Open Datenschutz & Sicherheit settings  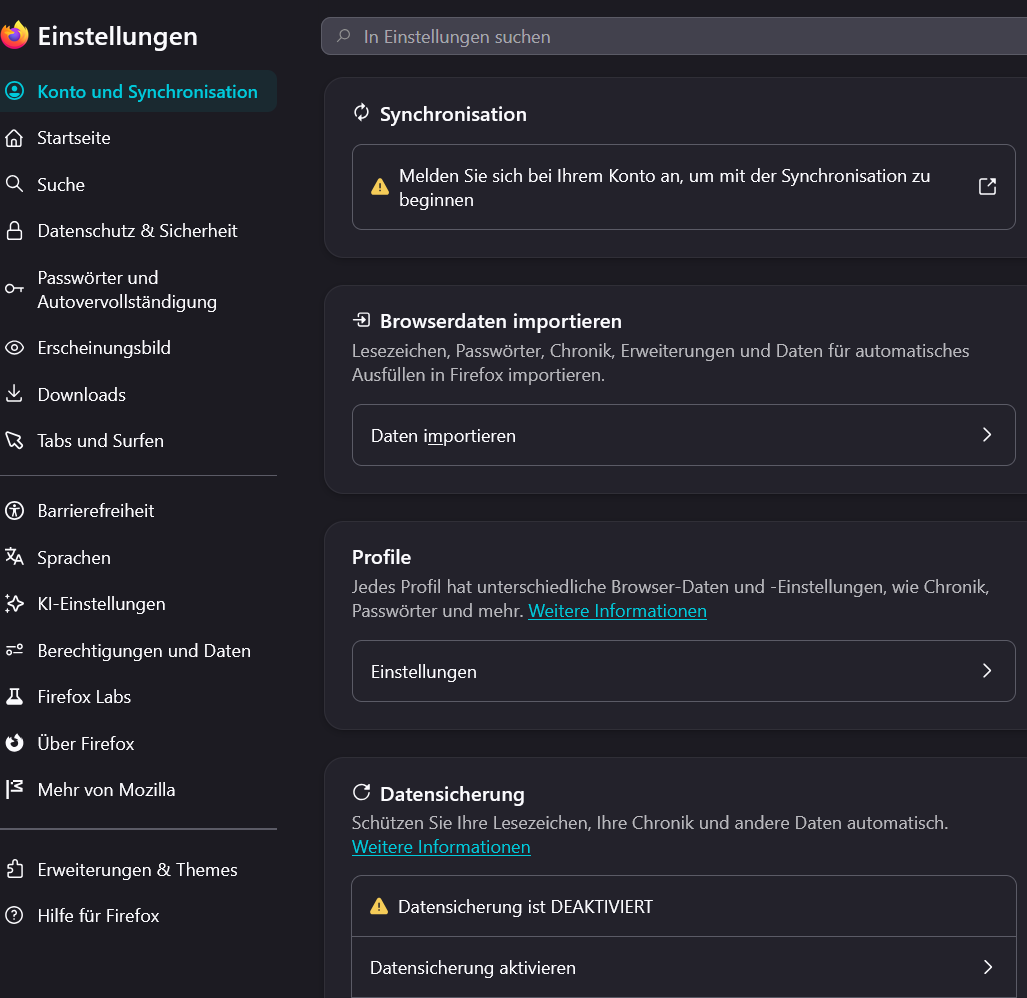coord(138,231)
